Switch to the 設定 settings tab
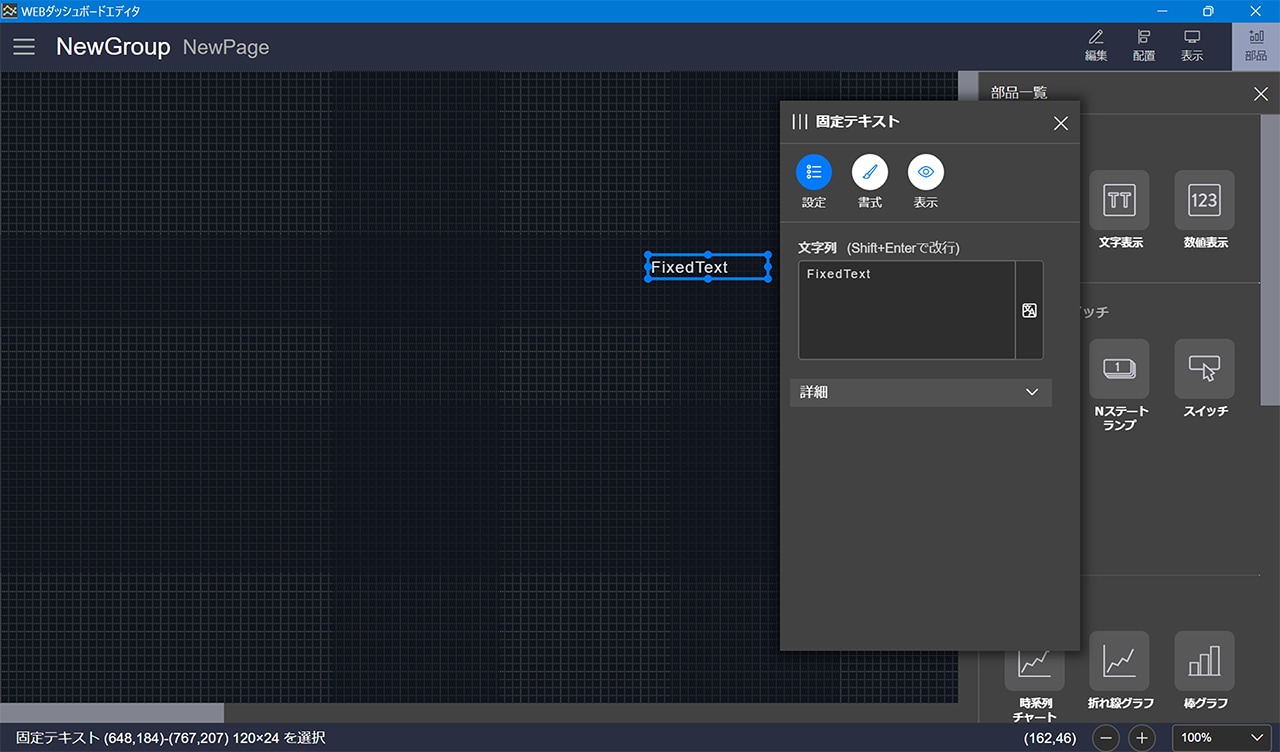 click(814, 173)
